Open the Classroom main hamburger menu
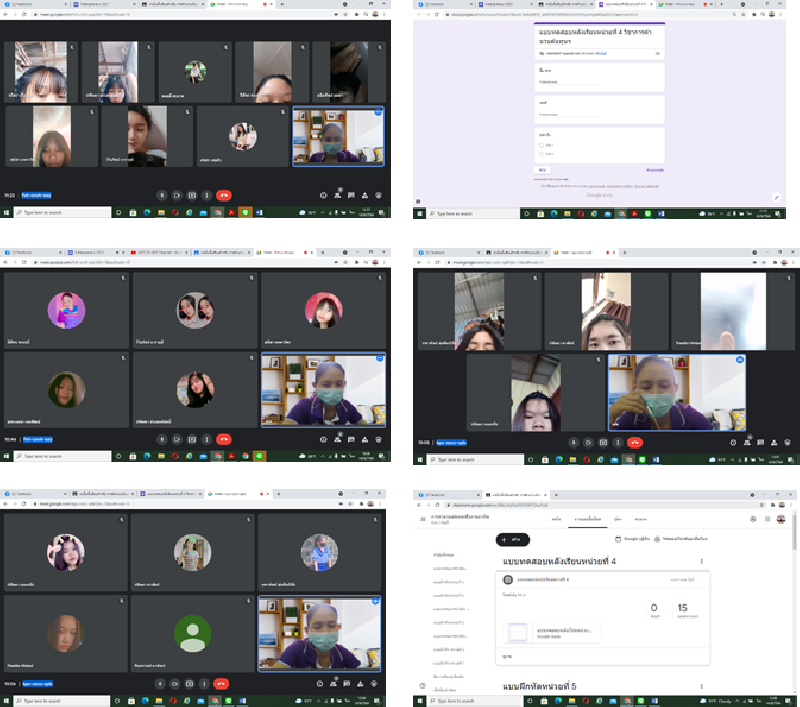The height and width of the screenshot is (707, 800). click(x=424, y=519)
